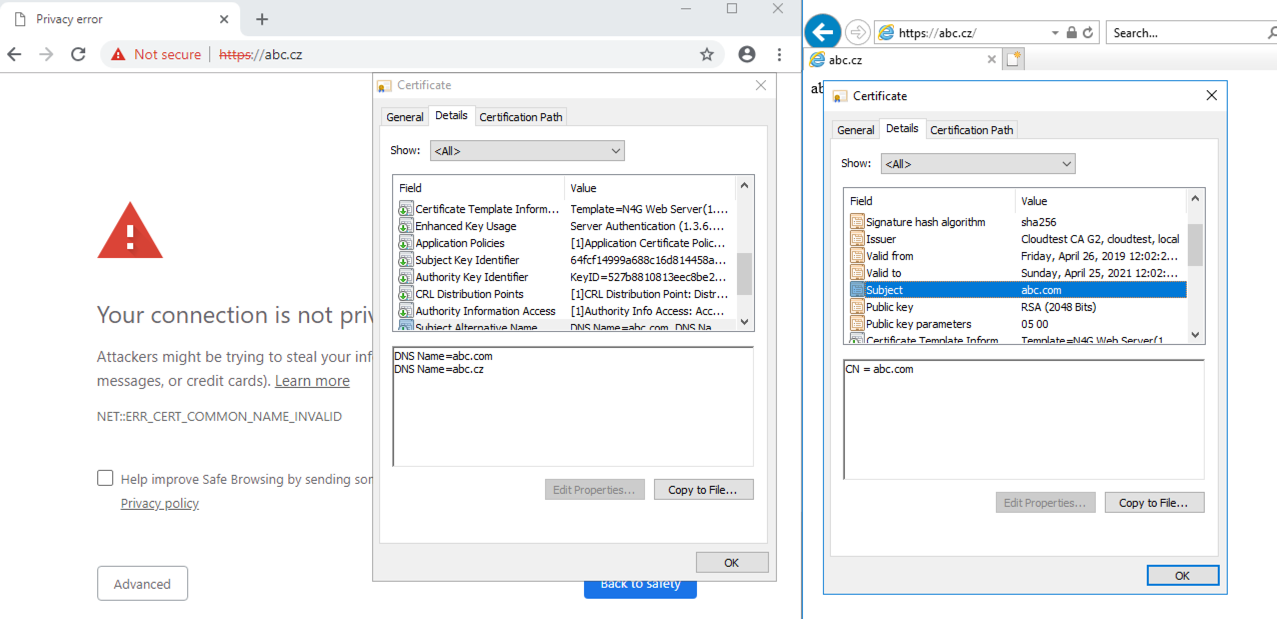Image resolution: width=1277 pixels, height=619 pixels.
Task: Open a new Chrome tab with plus
Action: point(262,19)
